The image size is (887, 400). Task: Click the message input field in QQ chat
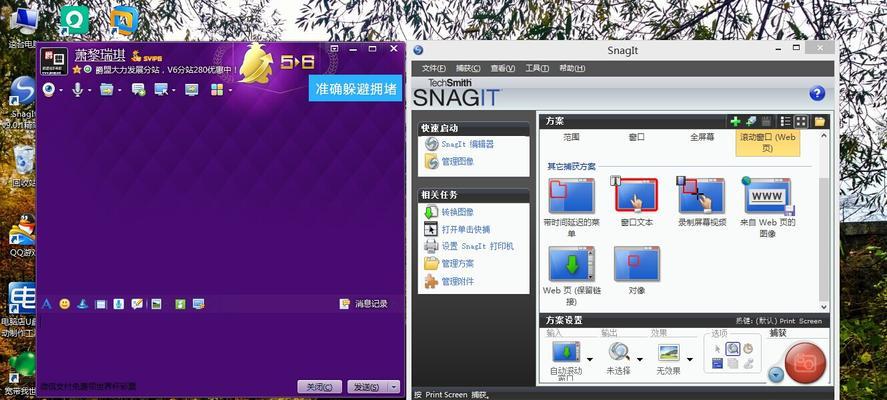click(221, 345)
